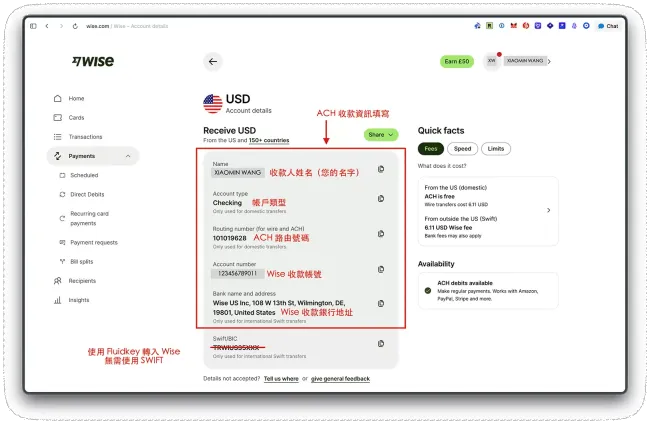650x424 pixels.
Task: Open Cards in the sidebar
Action: click(x=76, y=118)
